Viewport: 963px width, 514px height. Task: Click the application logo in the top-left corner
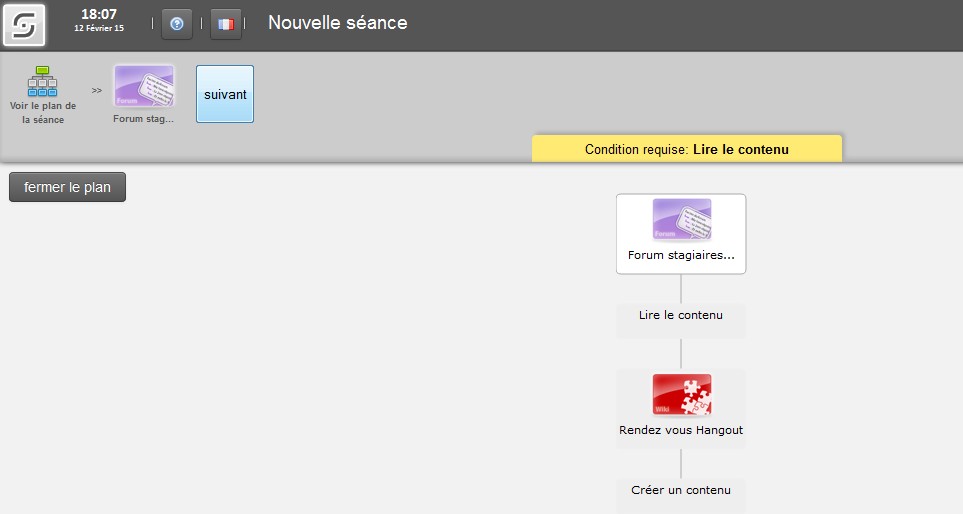click(24, 25)
